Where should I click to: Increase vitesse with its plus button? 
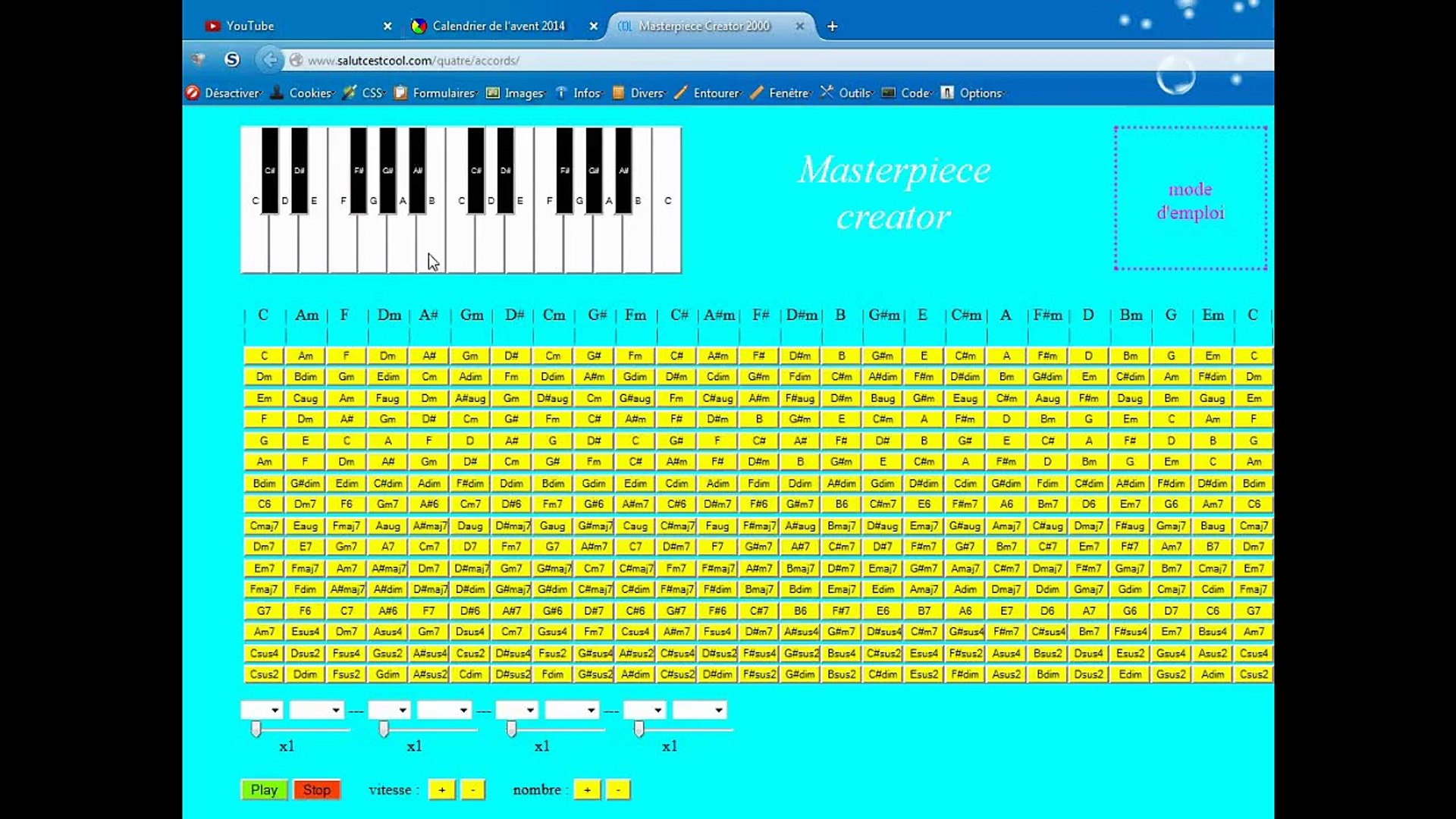[441, 790]
